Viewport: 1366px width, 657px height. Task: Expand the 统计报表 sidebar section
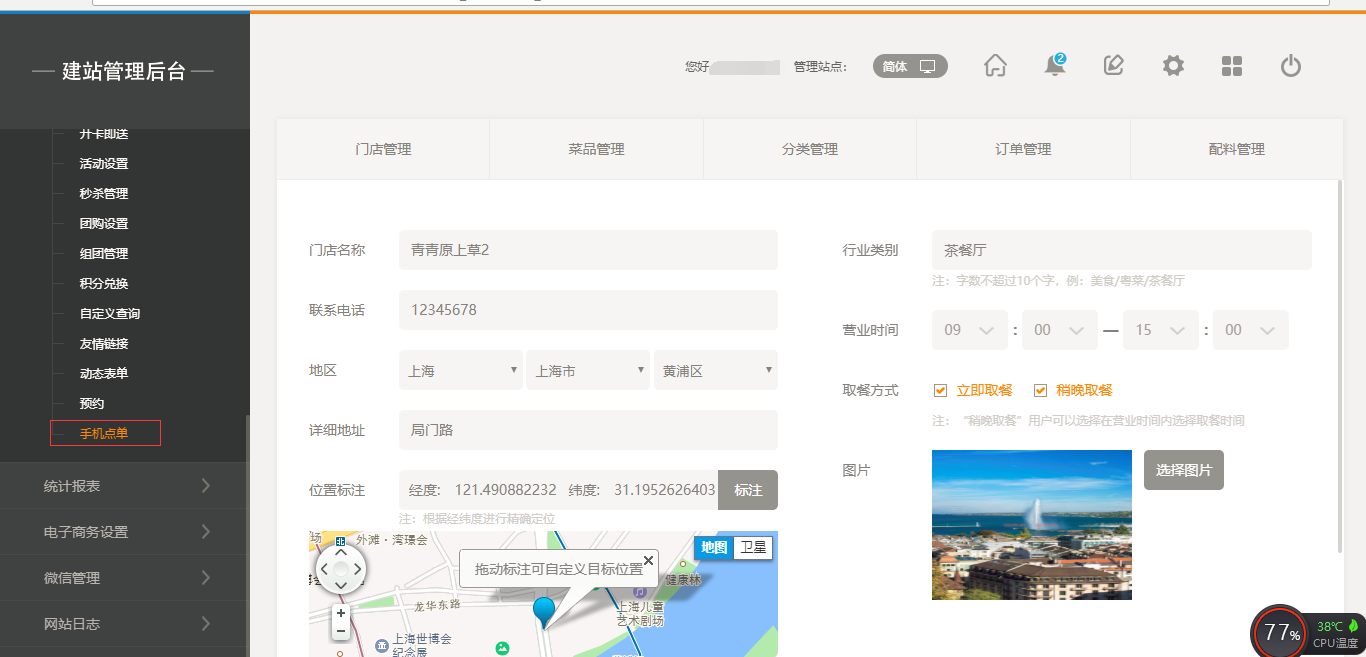click(x=125, y=486)
